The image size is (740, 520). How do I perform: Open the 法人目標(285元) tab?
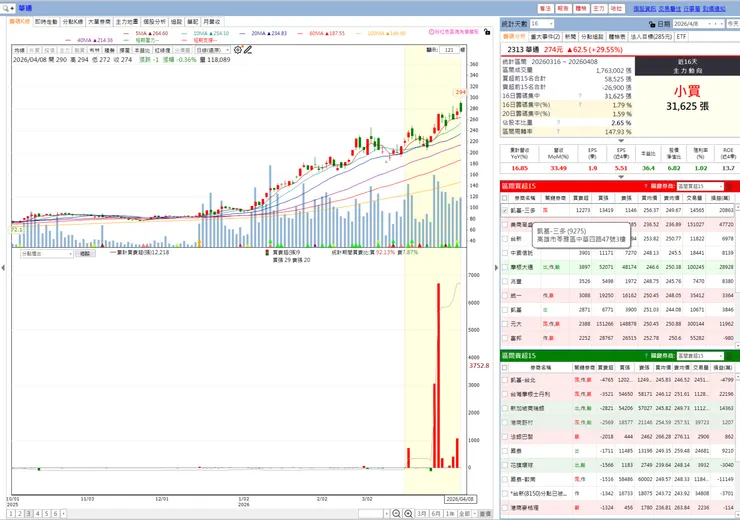pos(651,36)
